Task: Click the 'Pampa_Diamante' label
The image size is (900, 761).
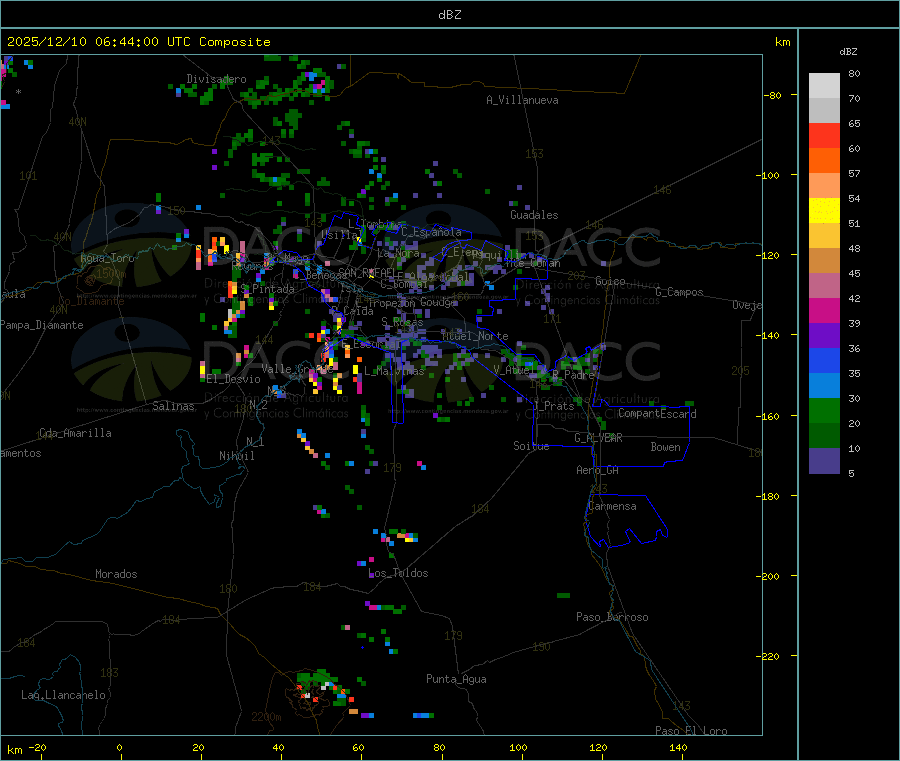Action: pyautogui.click(x=42, y=325)
